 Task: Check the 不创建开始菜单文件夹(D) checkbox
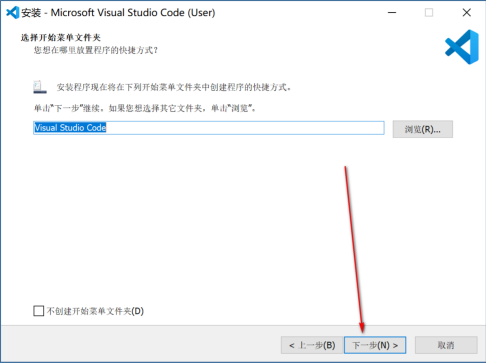[x=39, y=311]
